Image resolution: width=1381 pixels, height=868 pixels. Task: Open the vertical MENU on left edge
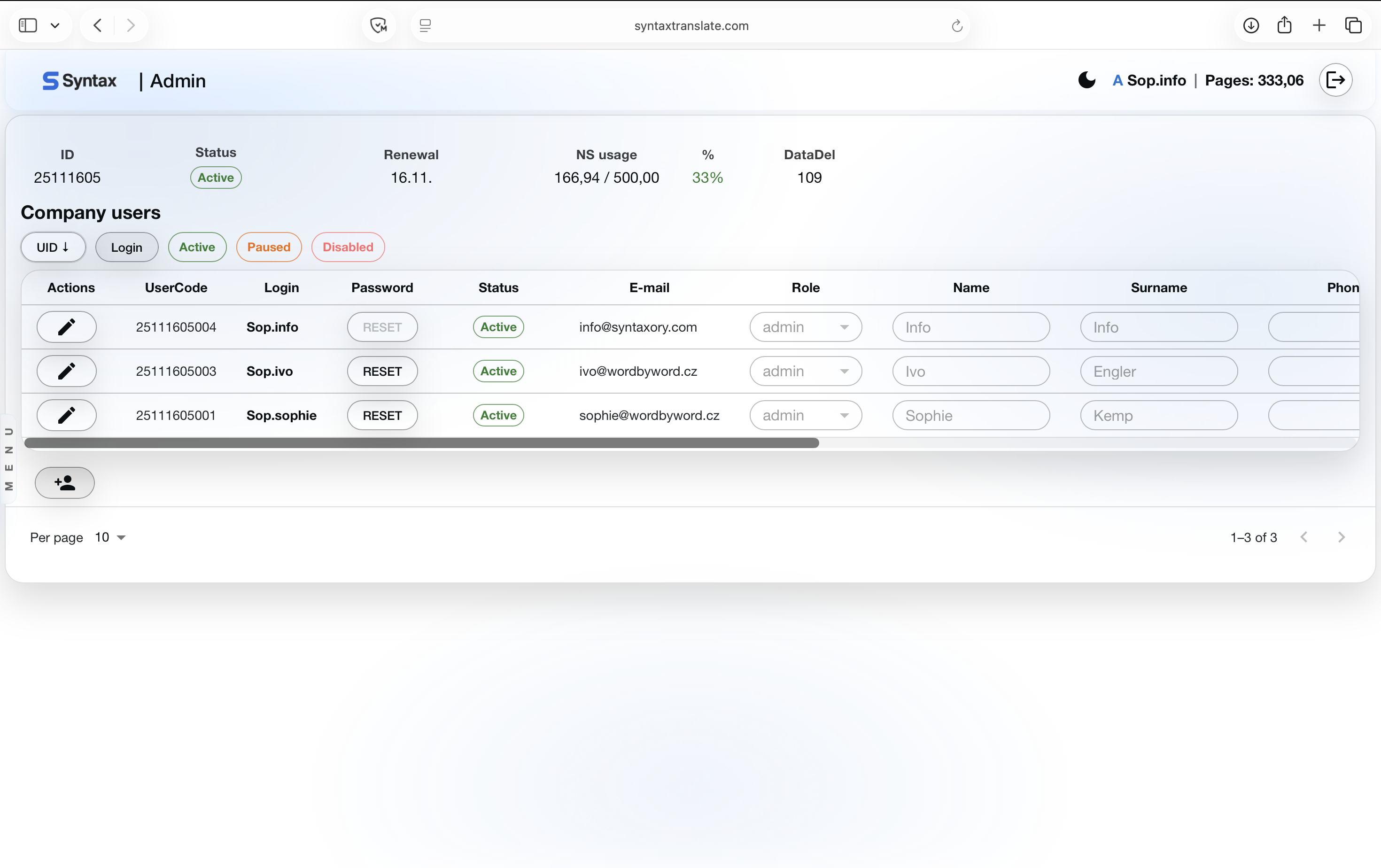(10, 458)
